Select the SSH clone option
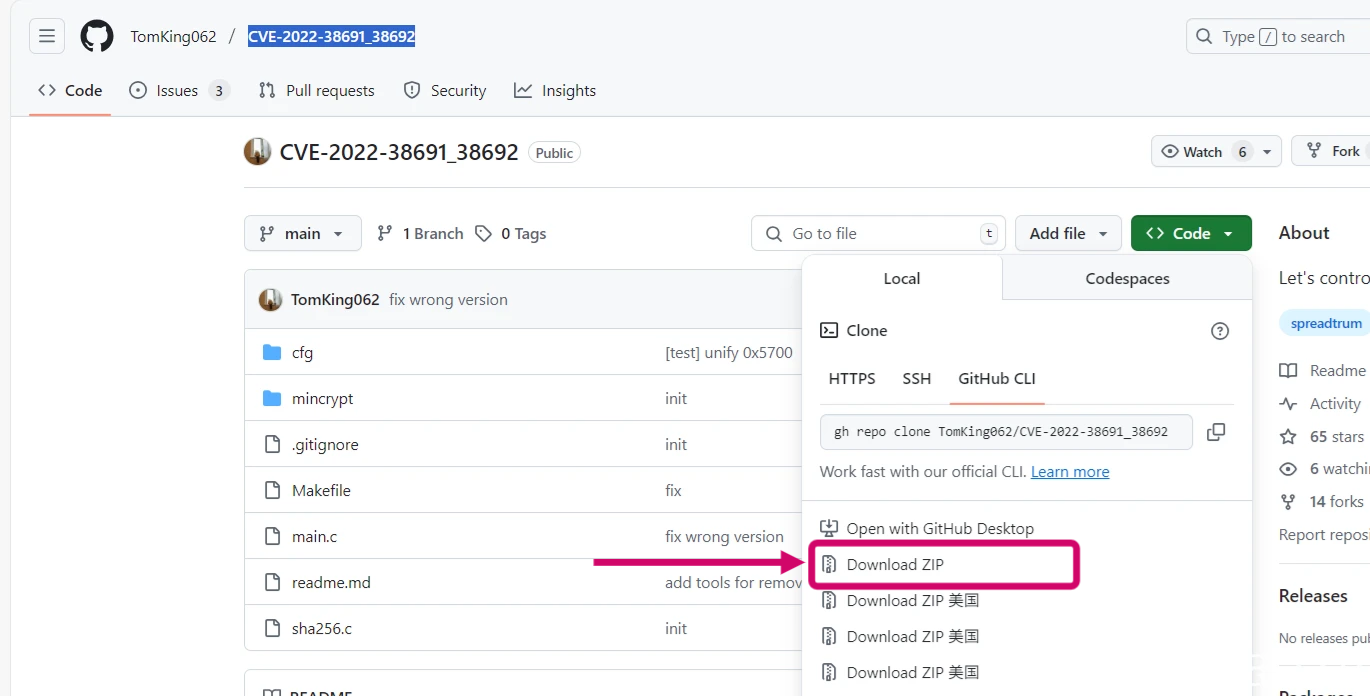The width and height of the screenshot is (1370, 696). coord(917,379)
